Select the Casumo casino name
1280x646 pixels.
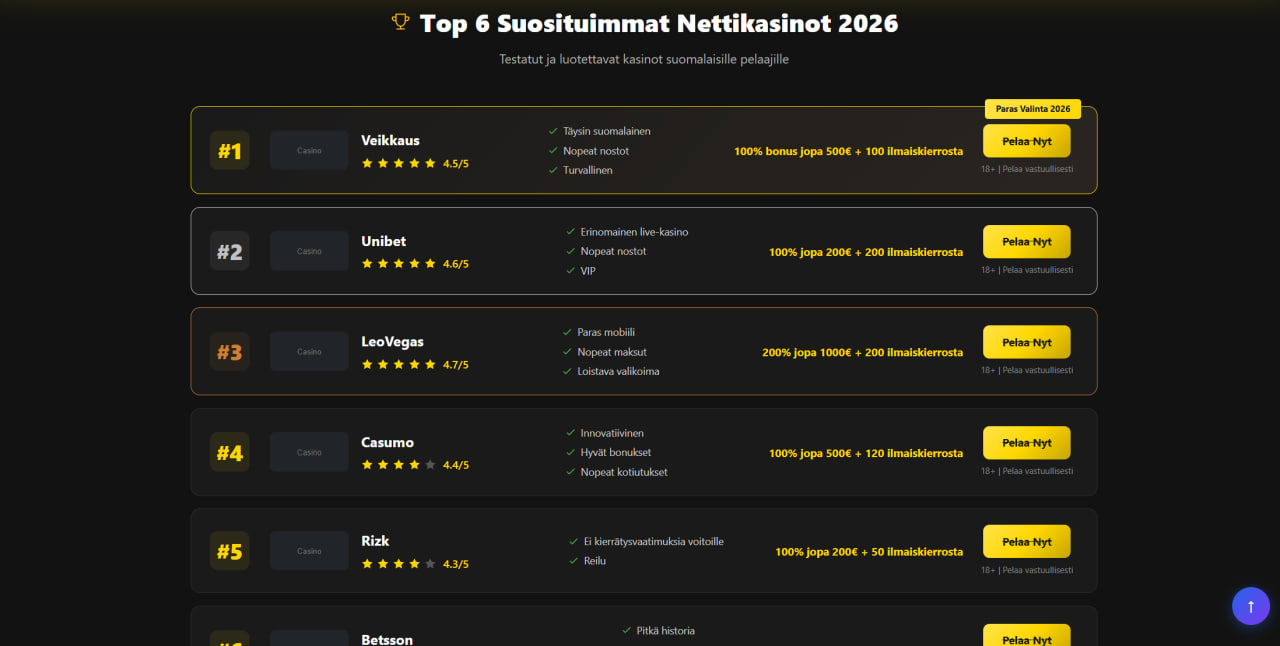(387, 442)
